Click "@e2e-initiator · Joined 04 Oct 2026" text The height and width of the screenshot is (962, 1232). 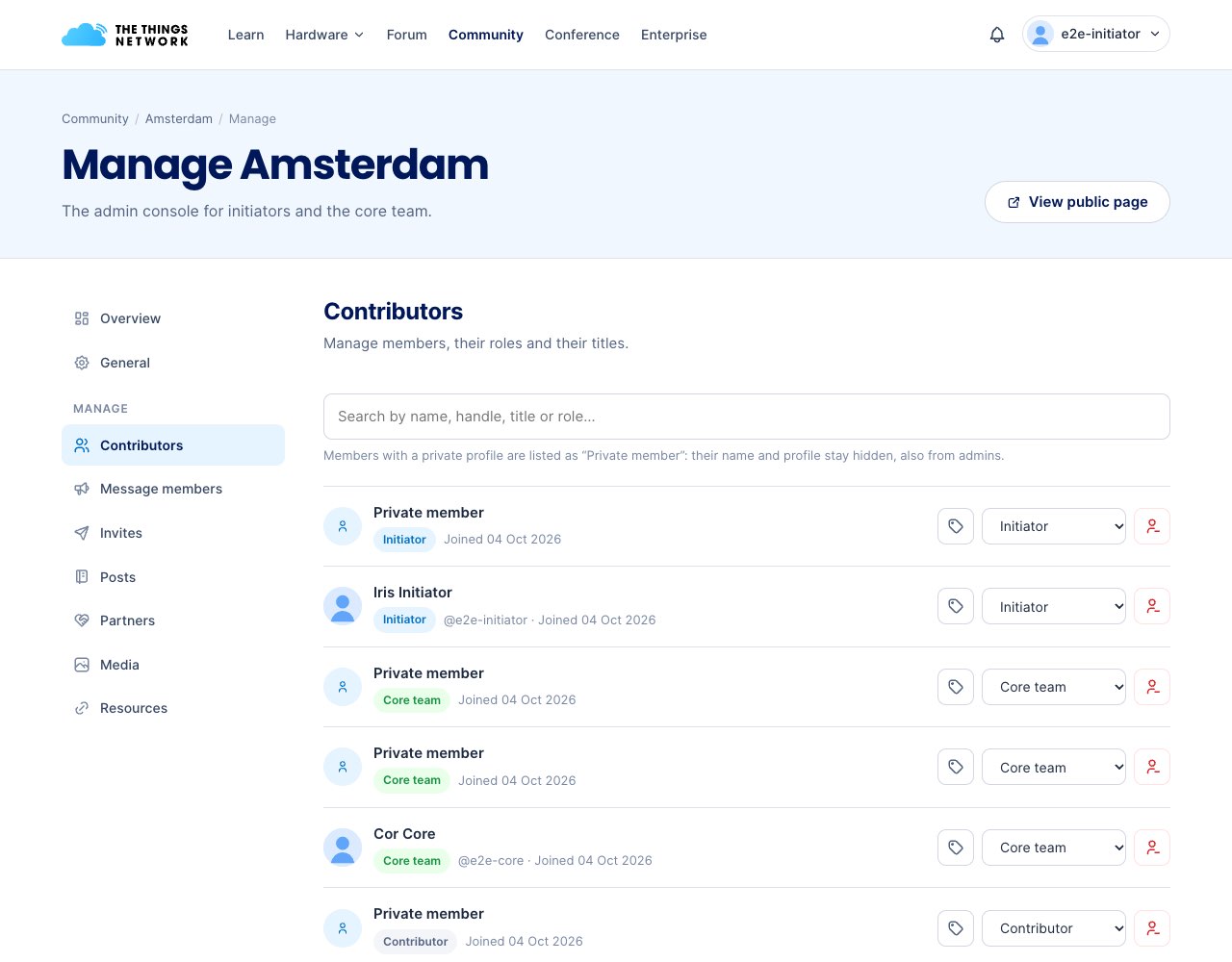coord(550,620)
